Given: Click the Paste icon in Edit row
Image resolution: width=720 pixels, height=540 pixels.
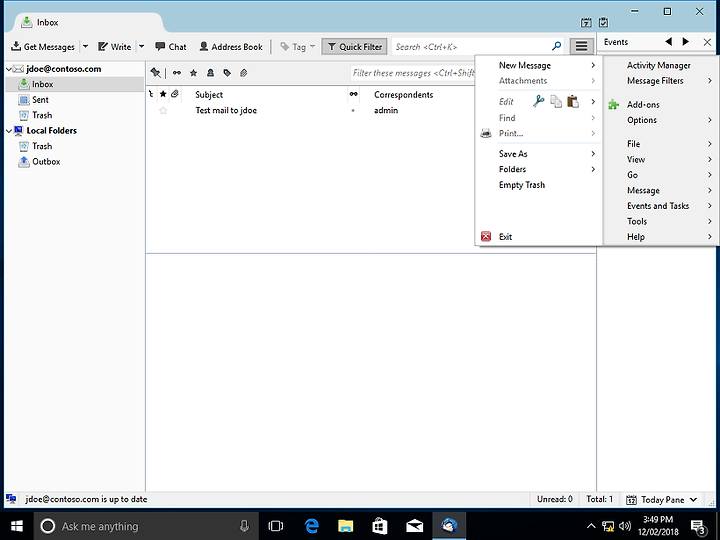Looking at the screenshot, I should click(573, 101).
